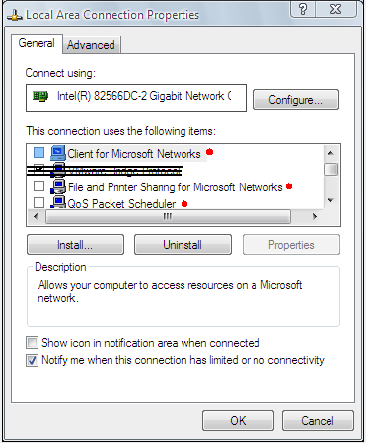Click the Client for Microsoft Networks icon
This screenshot has width=366, height=443.
coord(58,153)
